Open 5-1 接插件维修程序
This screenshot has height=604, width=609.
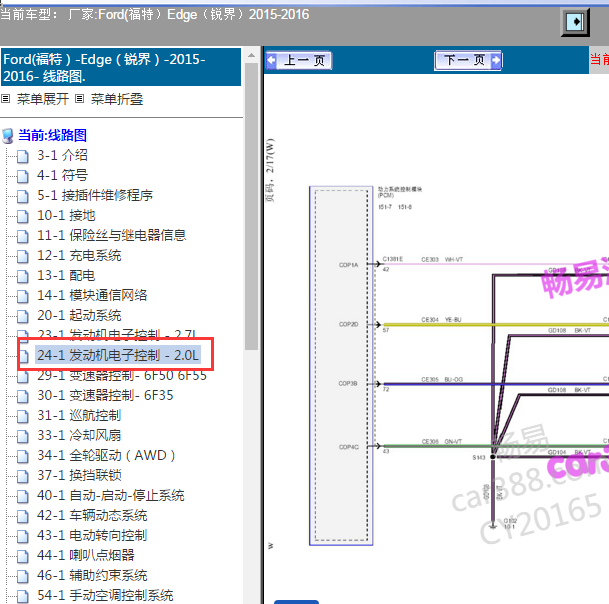pyautogui.click(x=95, y=195)
